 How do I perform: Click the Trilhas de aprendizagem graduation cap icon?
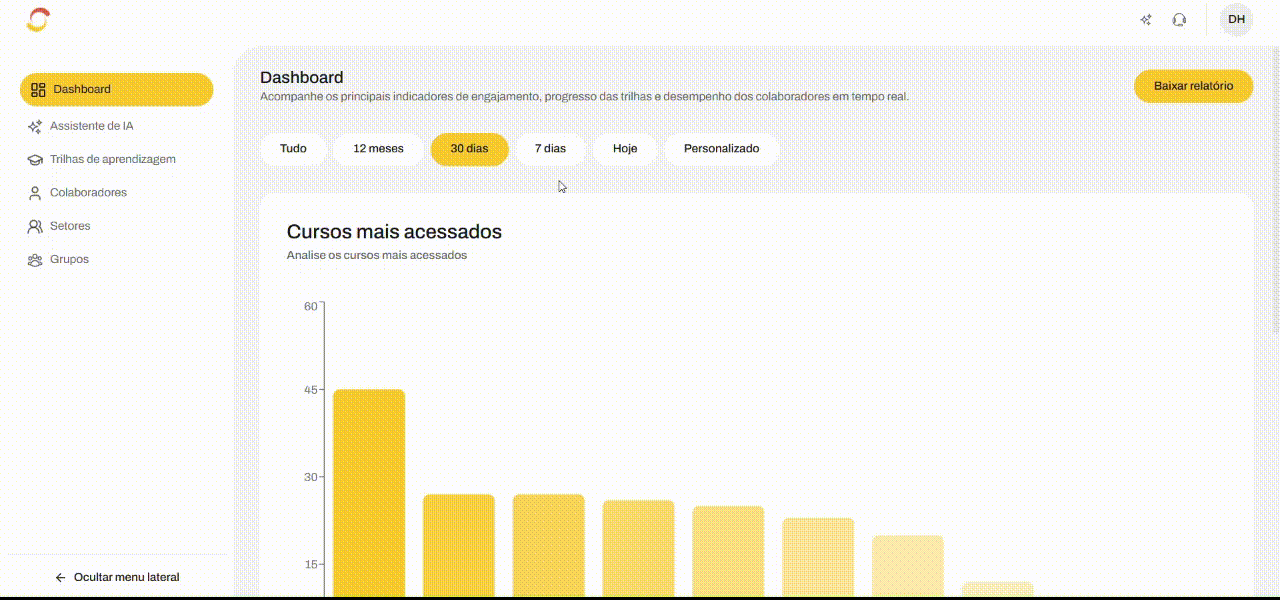pos(35,160)
